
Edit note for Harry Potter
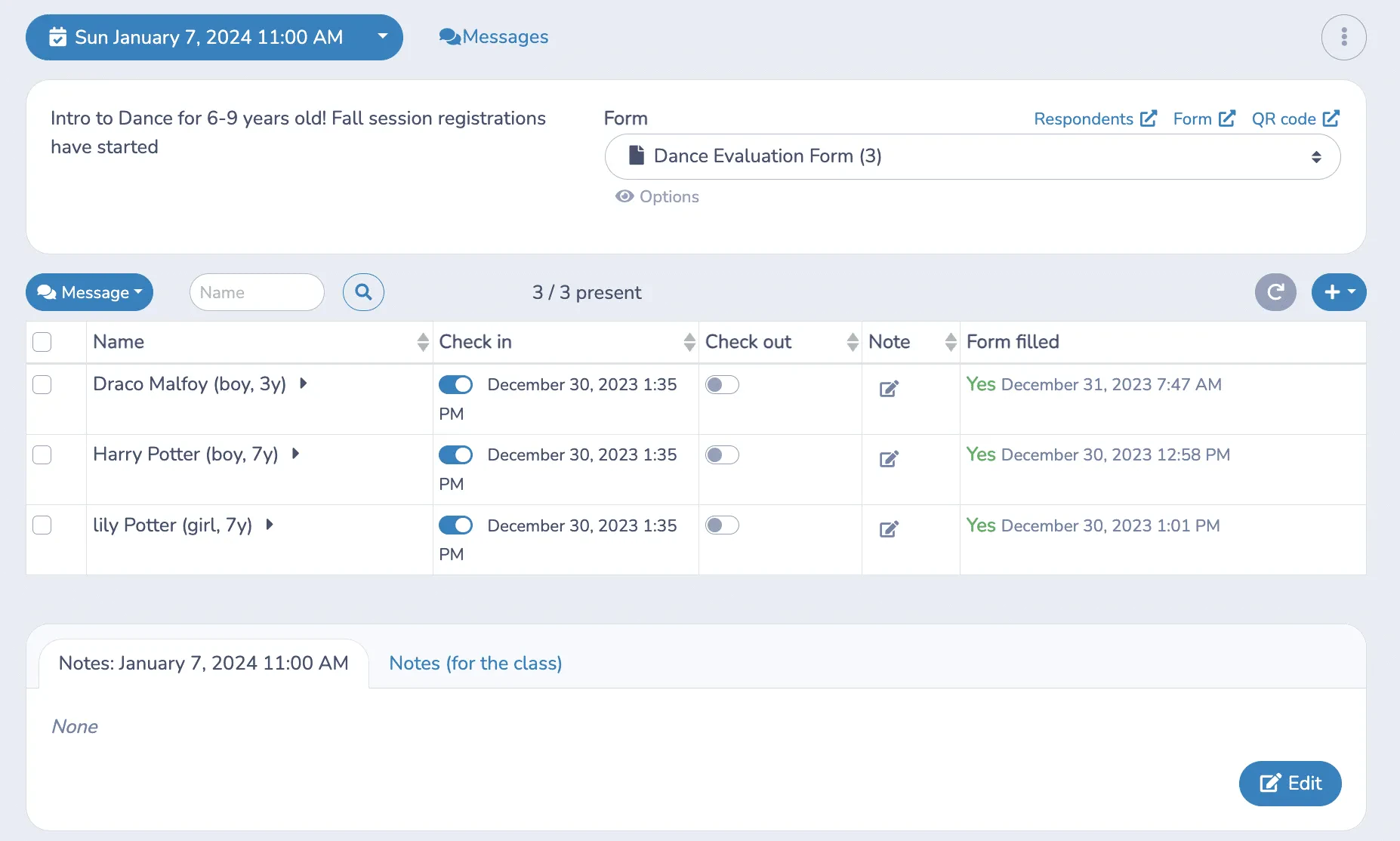(x=889, y=459)
